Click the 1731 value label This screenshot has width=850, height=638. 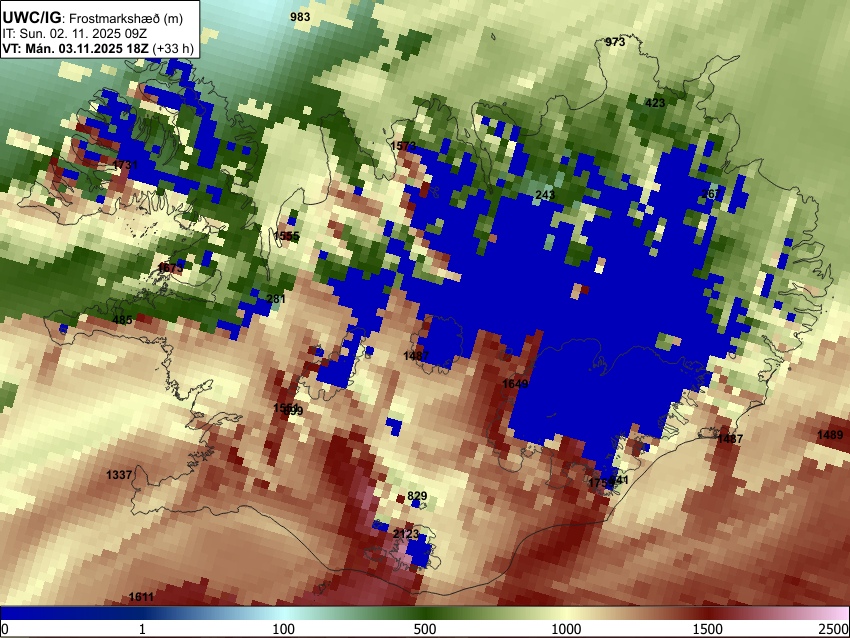coord(125,164)
